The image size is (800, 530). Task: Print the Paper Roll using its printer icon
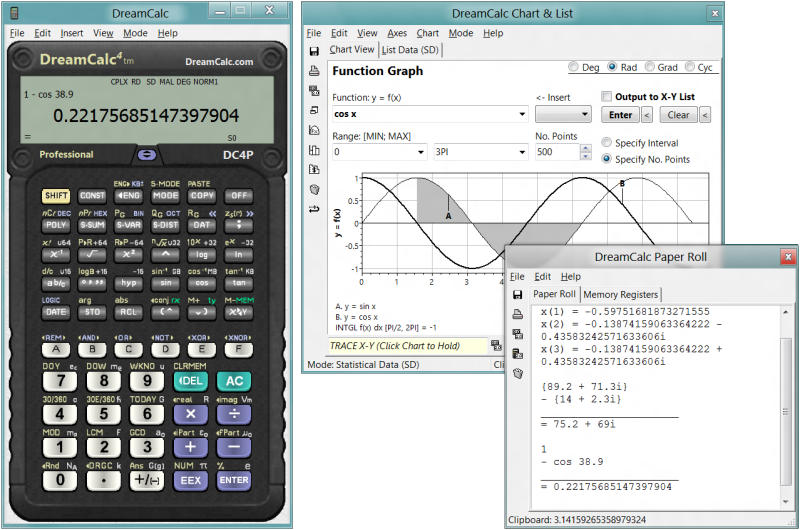pyautogui.click(x=517, y=314)
